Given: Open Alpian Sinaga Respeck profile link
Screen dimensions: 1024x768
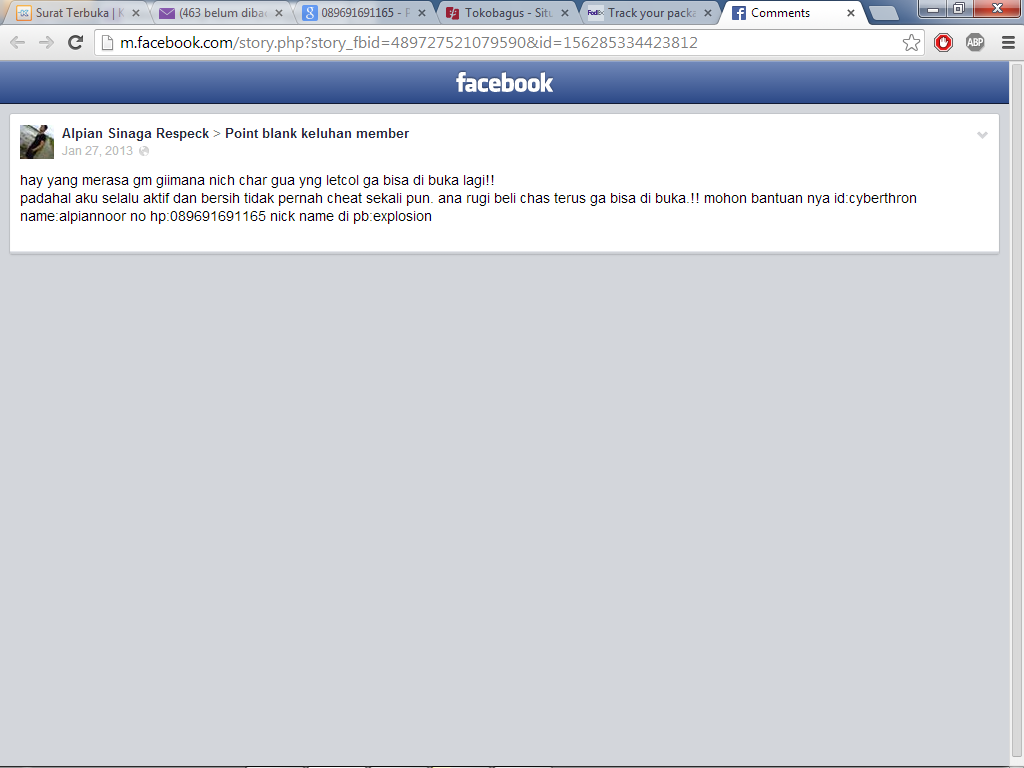Looking at the screenshot, I should [135, 133].
